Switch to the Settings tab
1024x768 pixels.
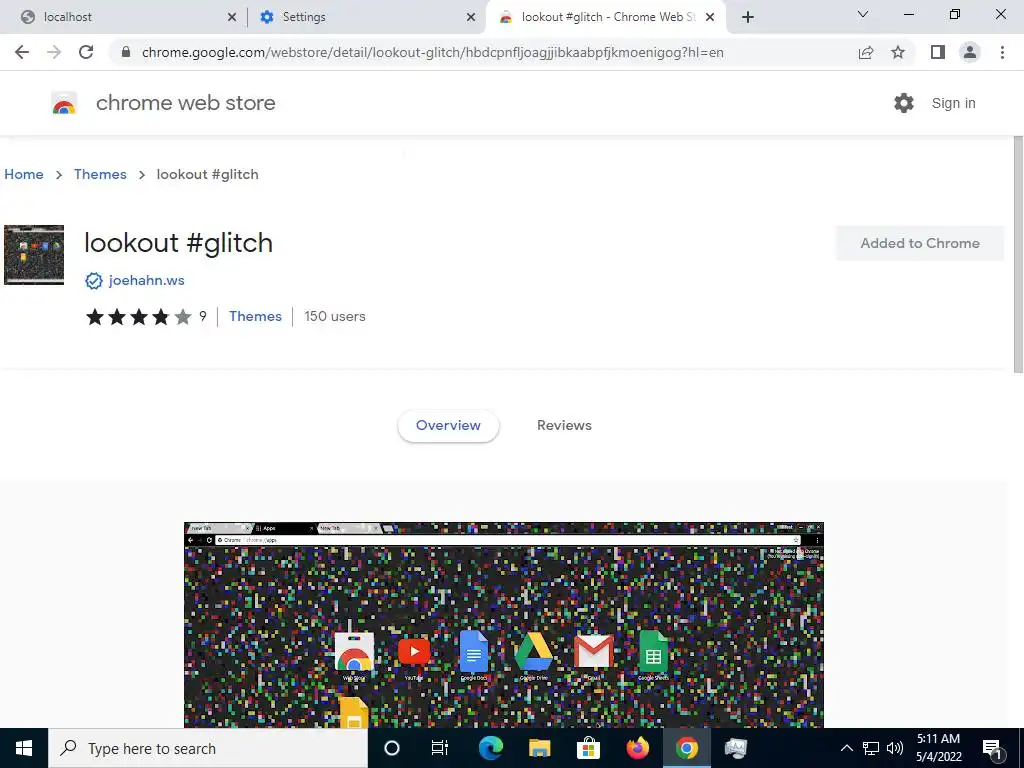click(366, 17)
